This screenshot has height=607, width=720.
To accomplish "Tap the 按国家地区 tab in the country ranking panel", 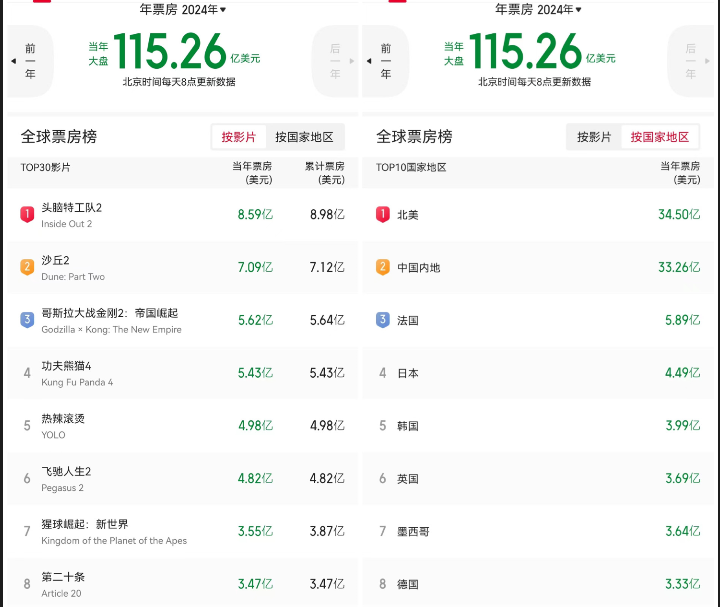I will tap(659, 137).
